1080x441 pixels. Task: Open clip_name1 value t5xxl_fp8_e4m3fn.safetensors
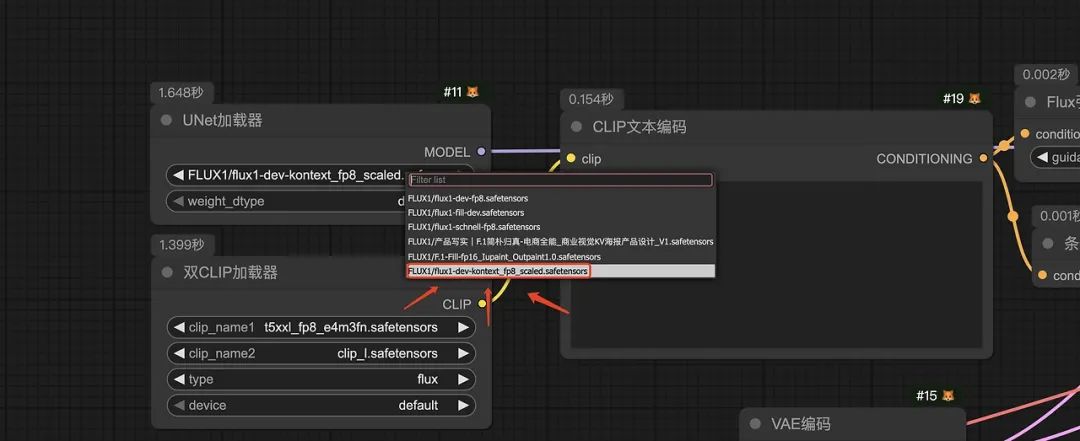click(x=321, y=327)
